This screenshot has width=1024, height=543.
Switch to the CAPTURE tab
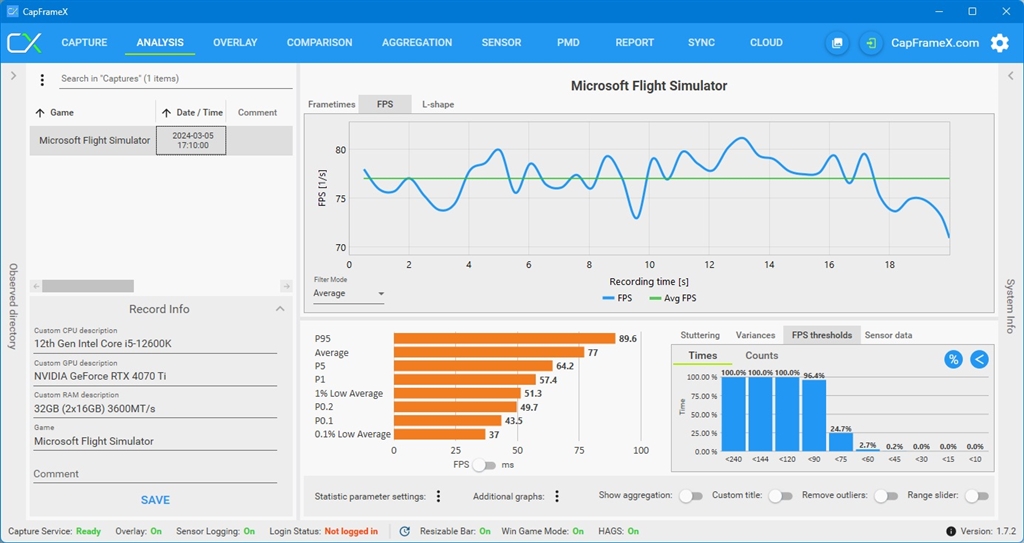84,42
